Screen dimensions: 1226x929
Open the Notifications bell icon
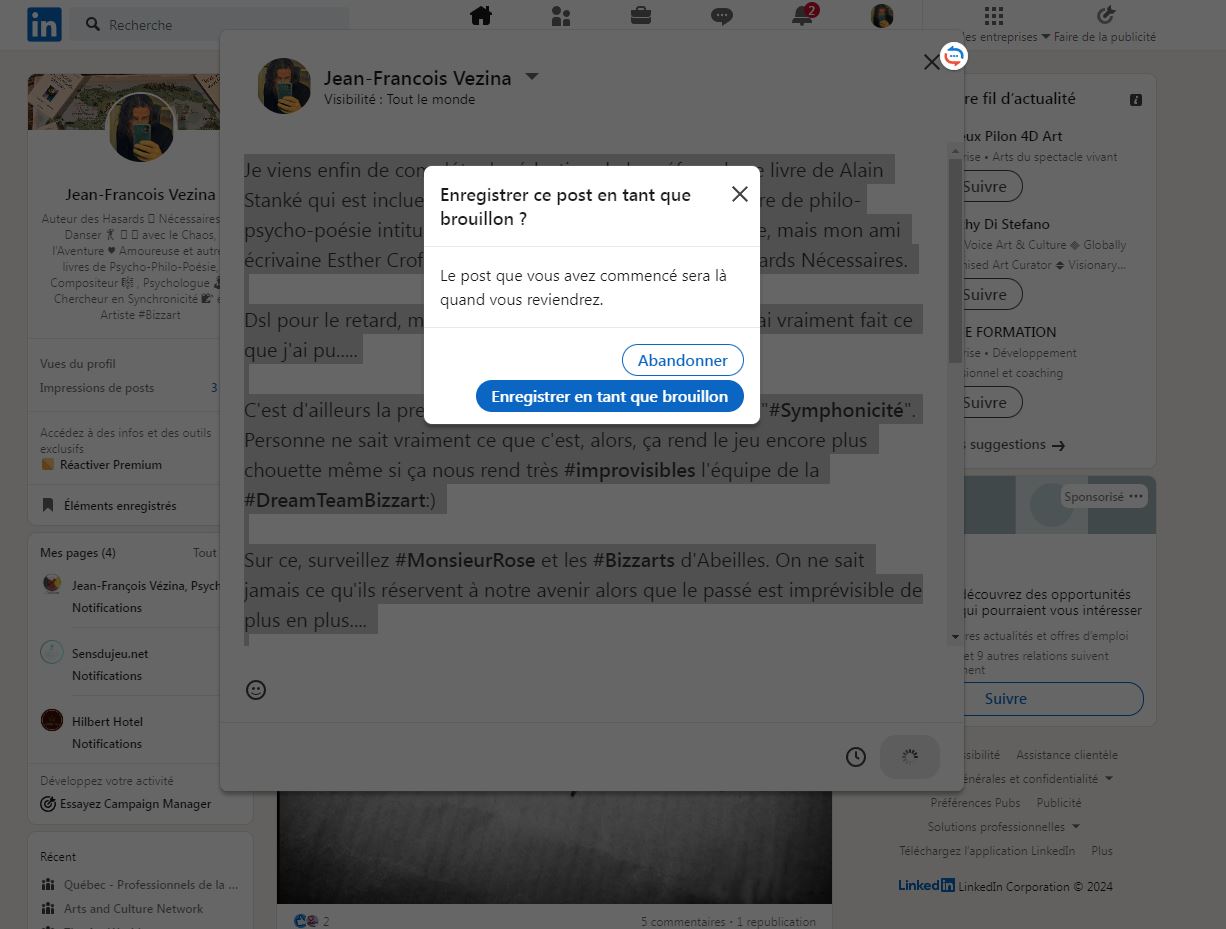click(802, 16)
